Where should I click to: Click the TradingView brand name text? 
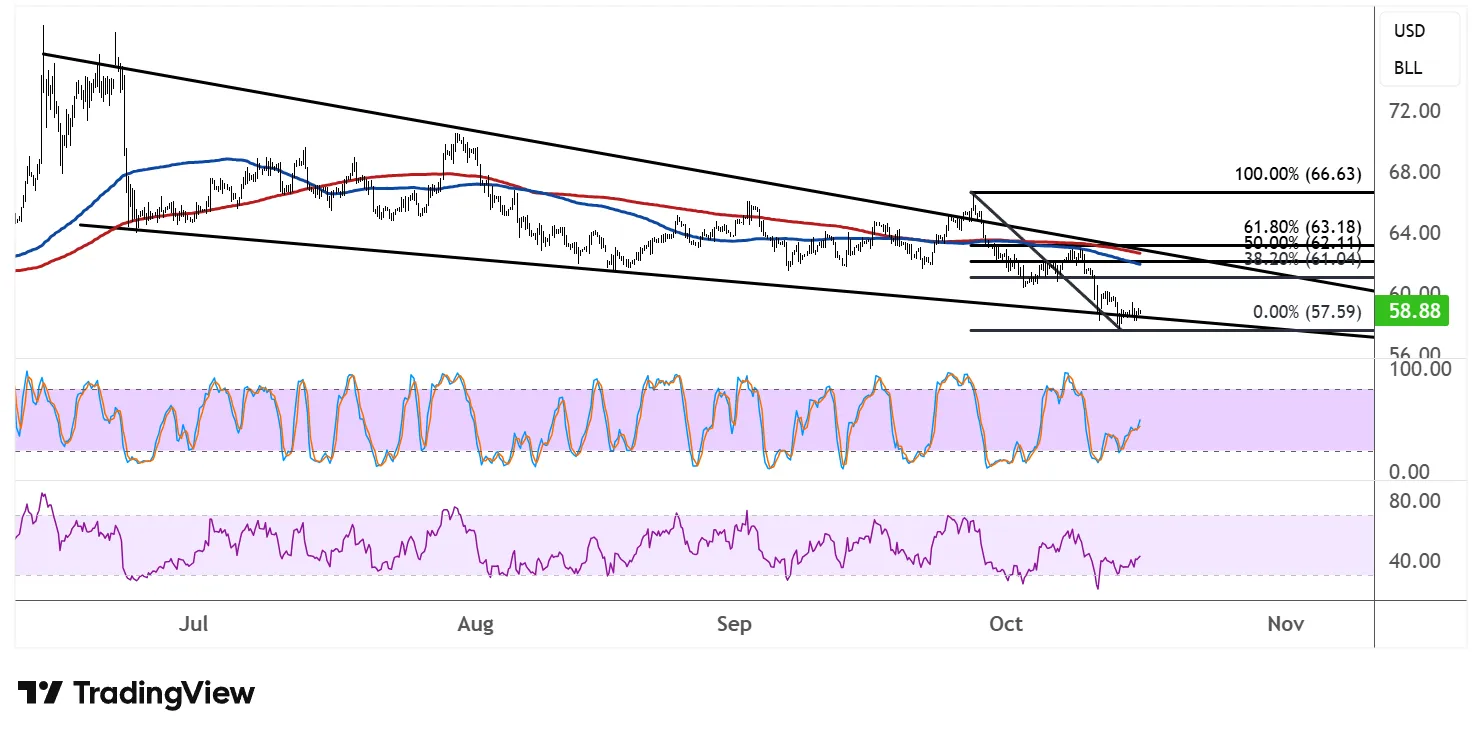165,693
